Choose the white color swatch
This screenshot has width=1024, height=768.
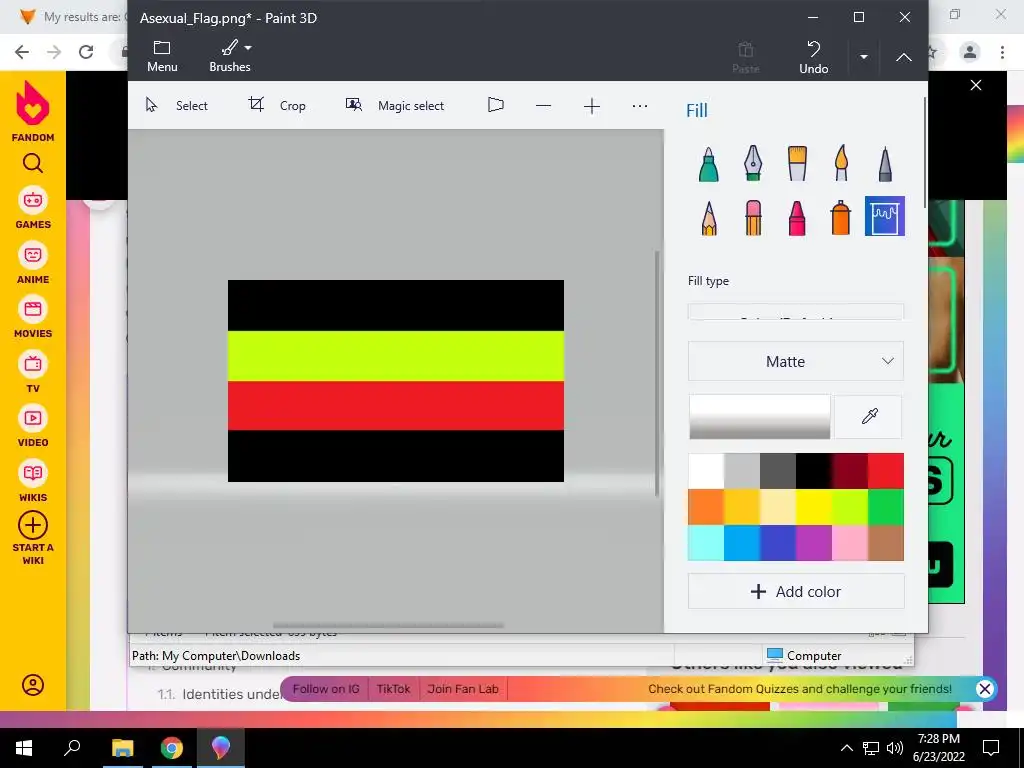706,471
